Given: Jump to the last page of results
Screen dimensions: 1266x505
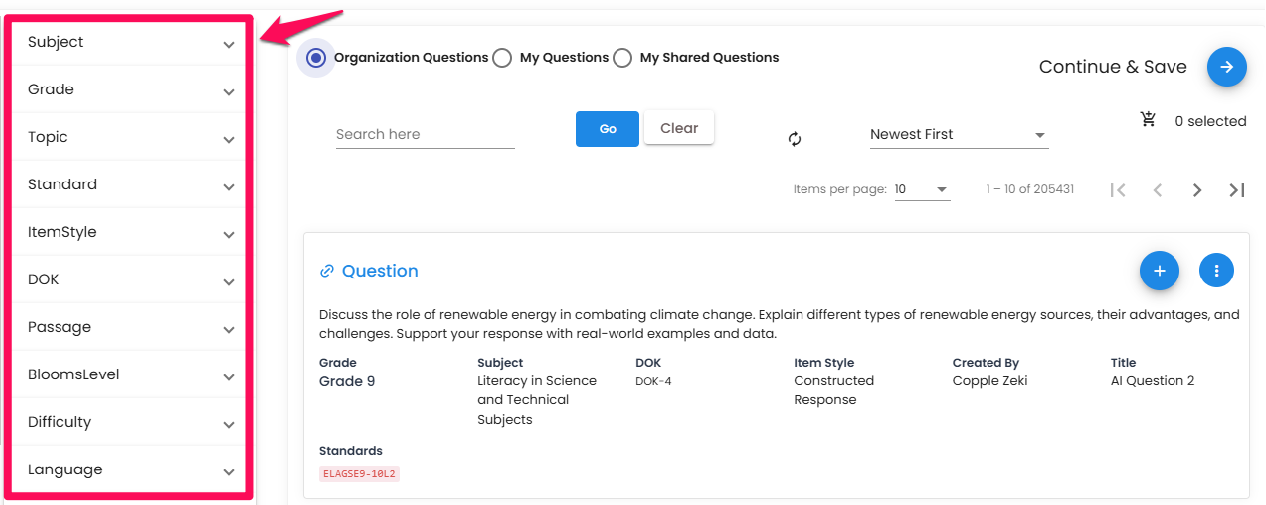Looking at the screenshot, I should point(1237,190).
